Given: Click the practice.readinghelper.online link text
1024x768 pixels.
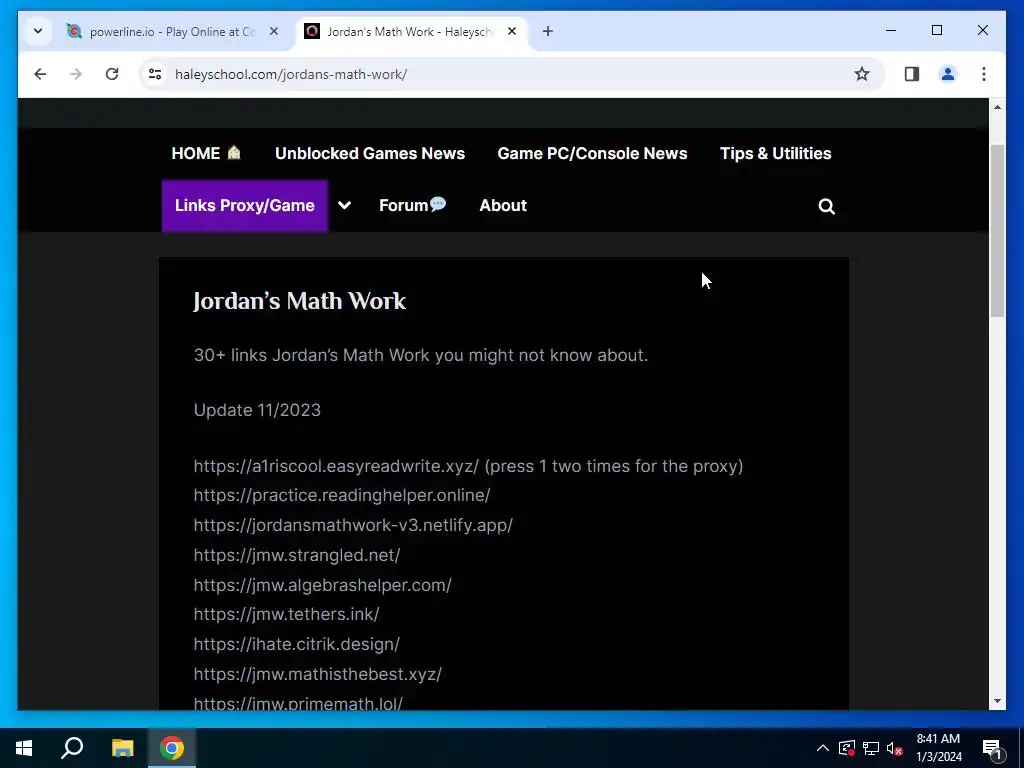Looking at the screenshot, I should tap(342, 496).
